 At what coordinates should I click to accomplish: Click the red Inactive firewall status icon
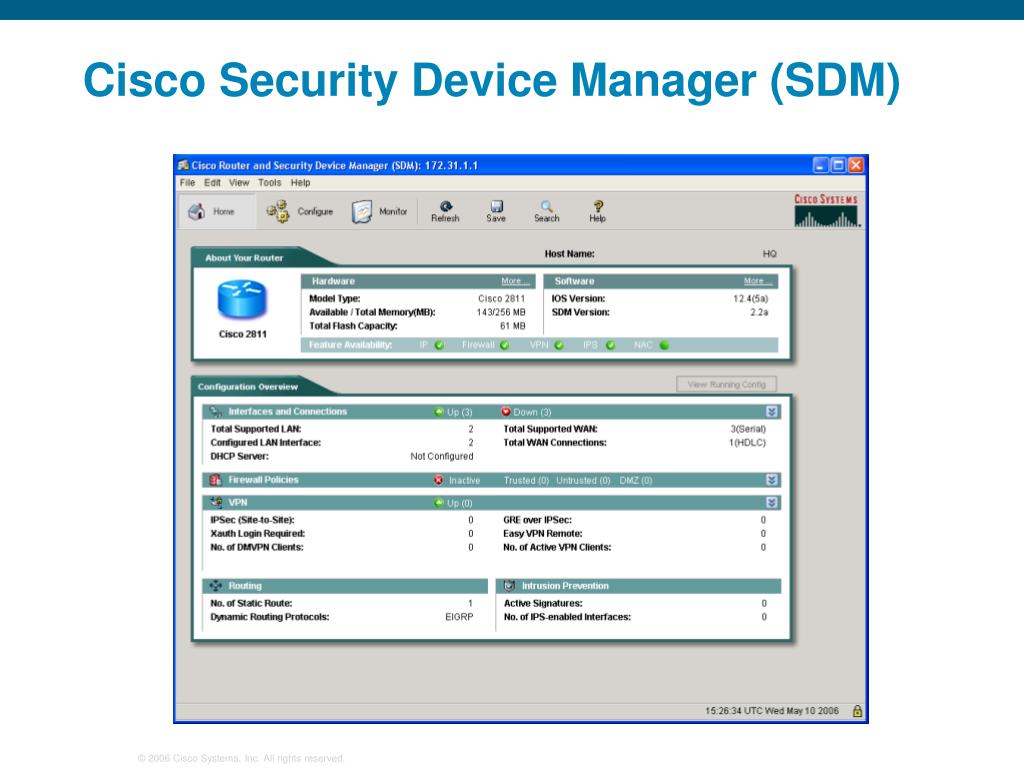click(x=439, y=480)
